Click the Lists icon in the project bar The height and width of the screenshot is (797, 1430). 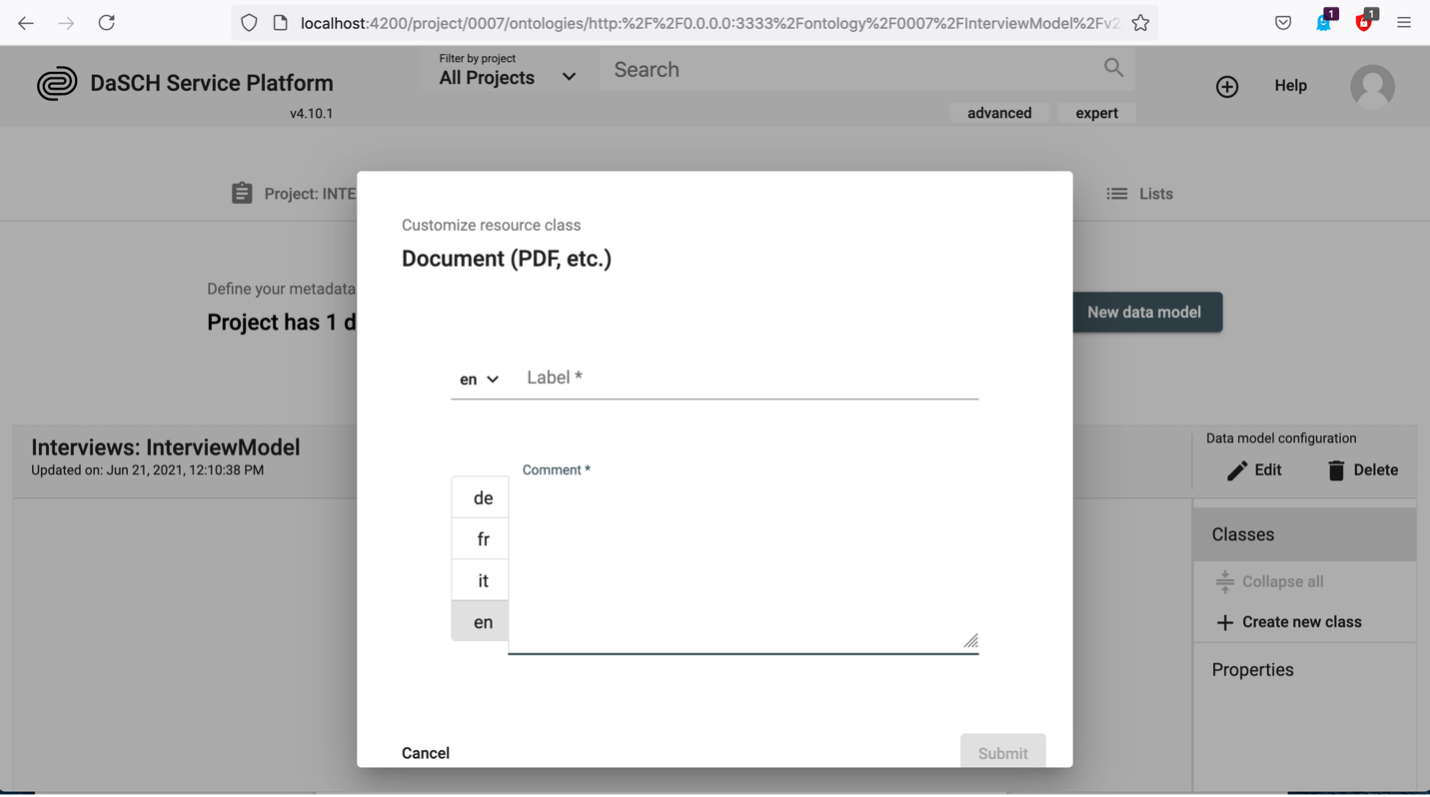(x=1116, y=193)
